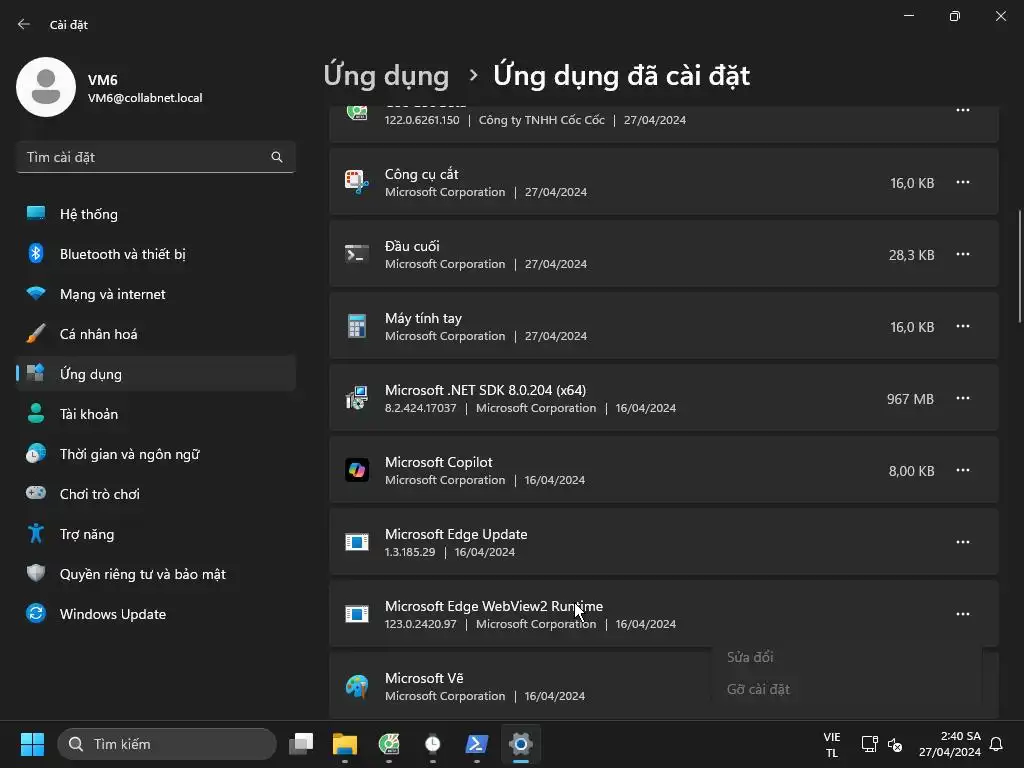
Task: Click the Microsoft .NET SDK icon
Action: coord(357,398)
